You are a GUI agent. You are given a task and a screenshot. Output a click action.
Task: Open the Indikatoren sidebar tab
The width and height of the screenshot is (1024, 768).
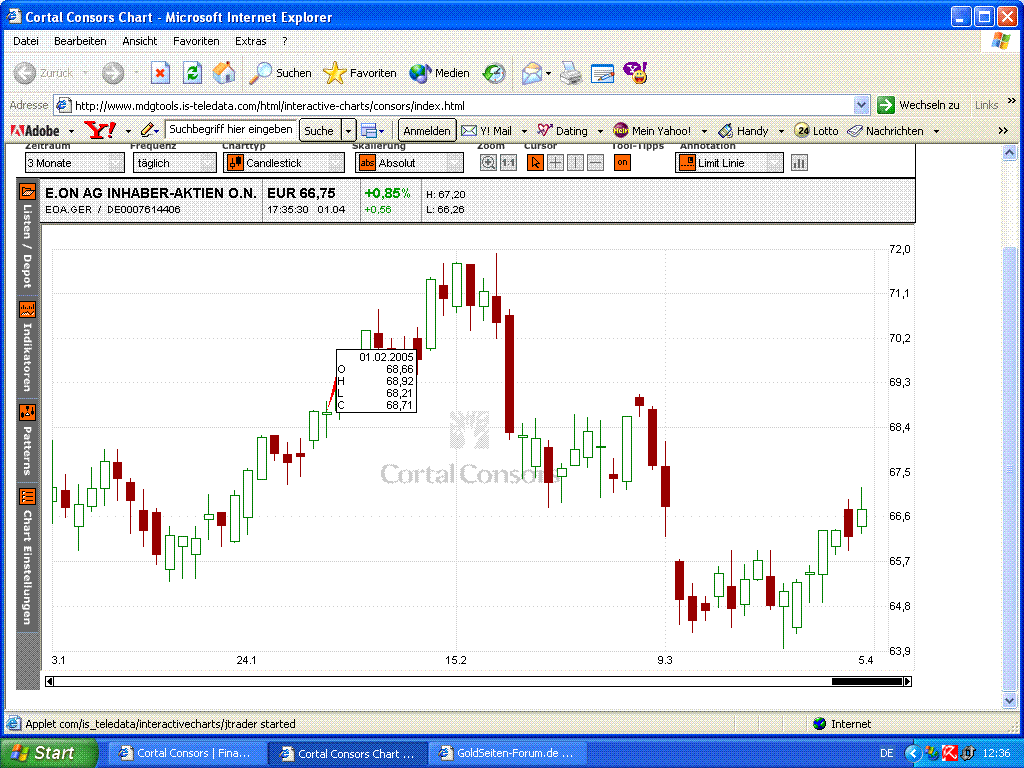27,348
